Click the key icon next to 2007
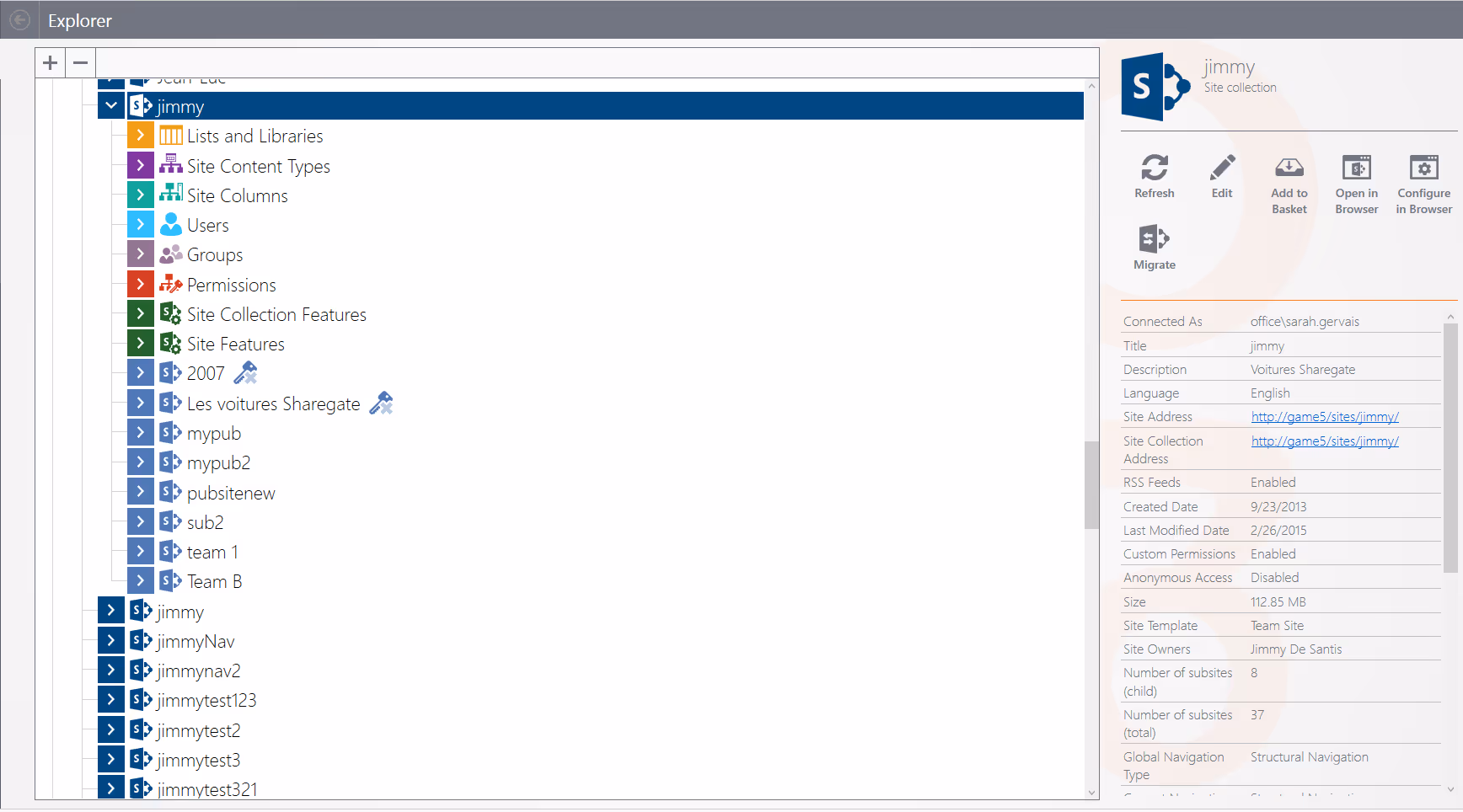Viewport: 1463px width, 812px height. [x=245, y=372]
